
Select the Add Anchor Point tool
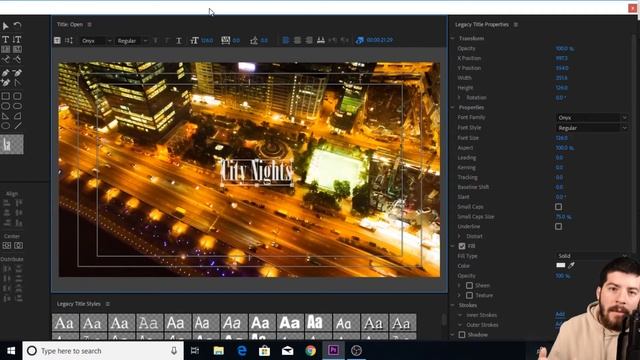pyautogui.click(x=5, y=83)
